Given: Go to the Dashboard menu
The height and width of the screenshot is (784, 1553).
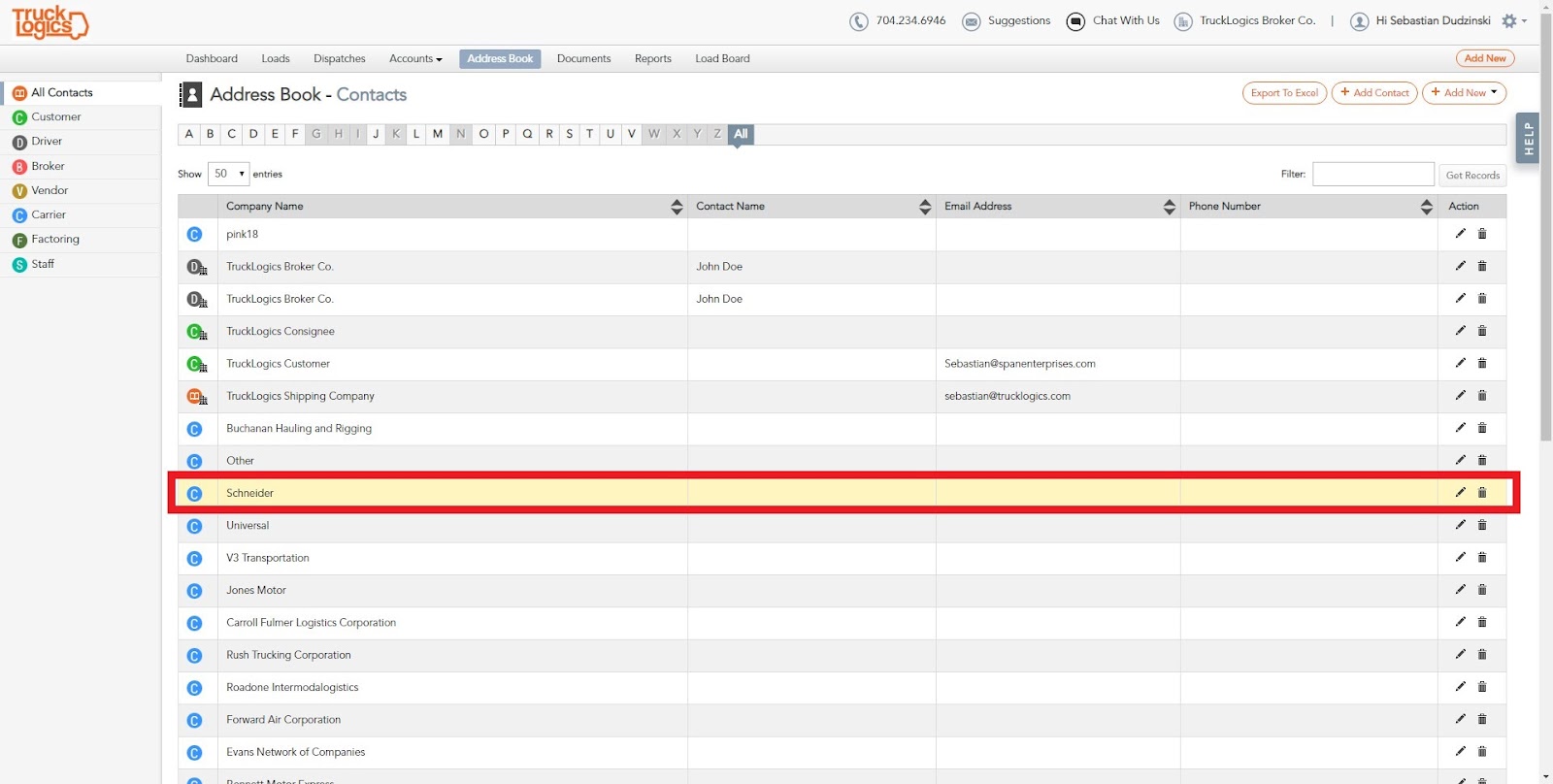Looking at the screenshot, I should pos(212,59).
